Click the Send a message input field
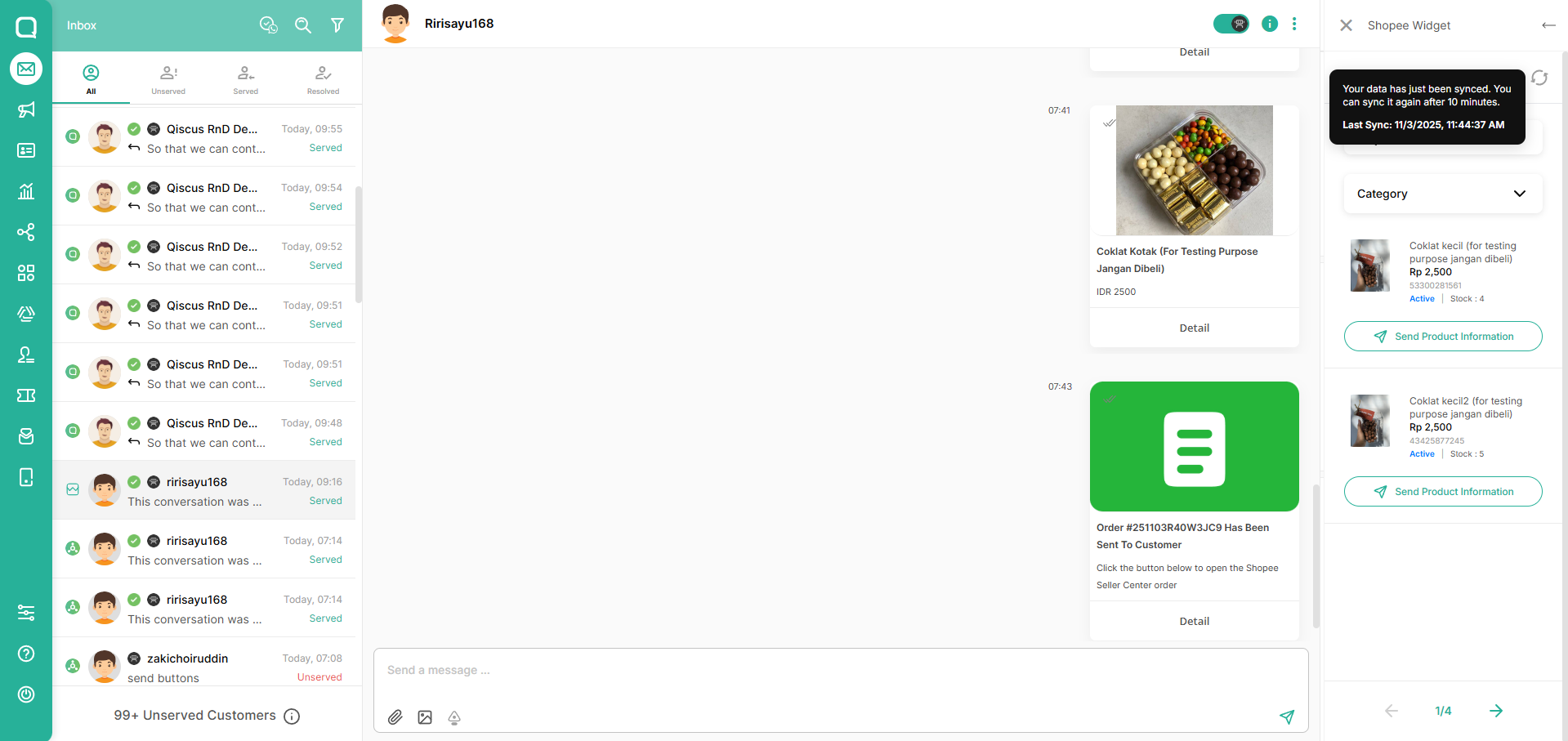The width and height of the screenshot is (1568, 741). (x=841, y=671)
